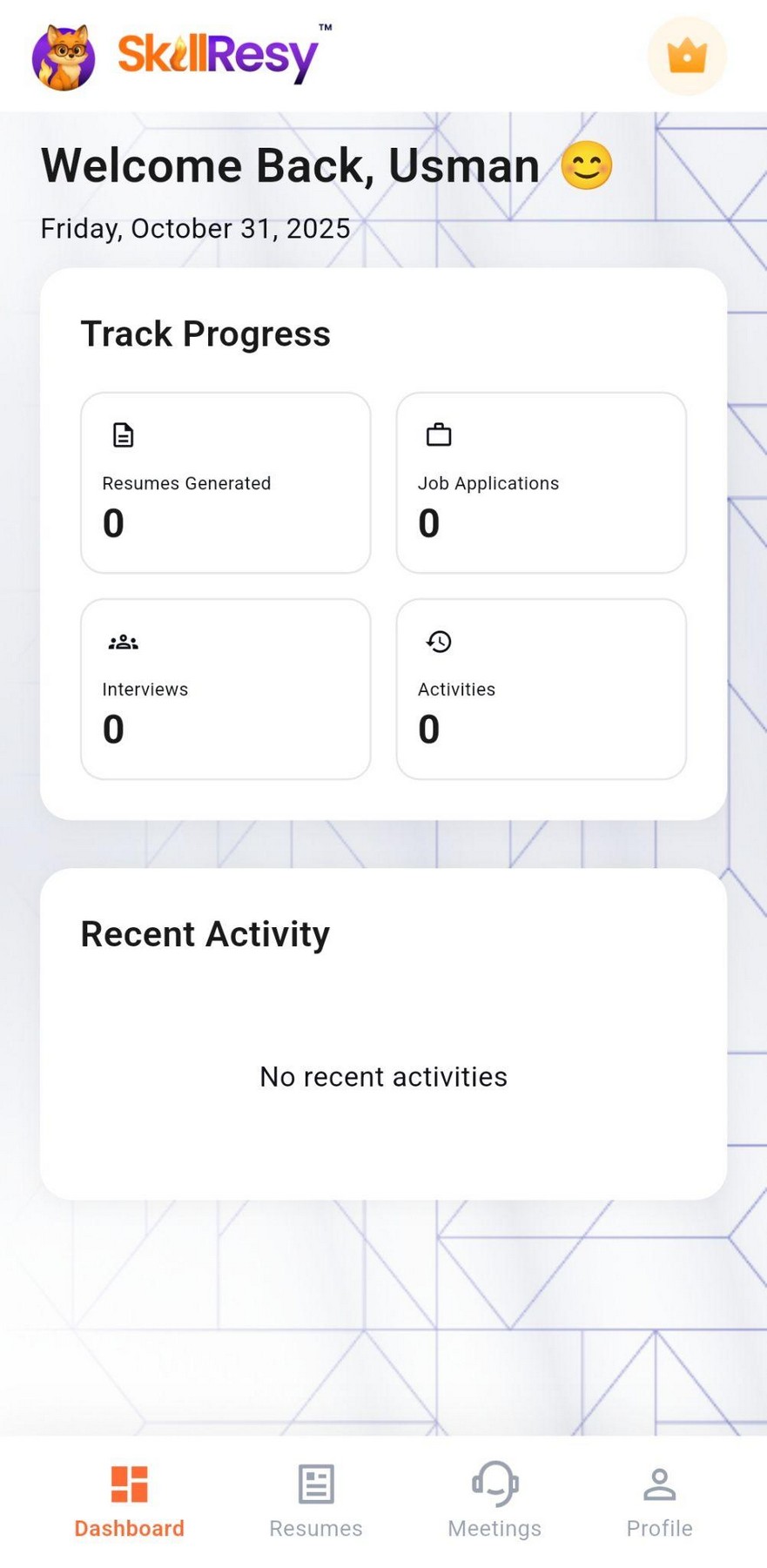The width and height of the screenshot is (767, 1568).
Task: Select the people icon on Interviews card
Action: click(123, 642)
